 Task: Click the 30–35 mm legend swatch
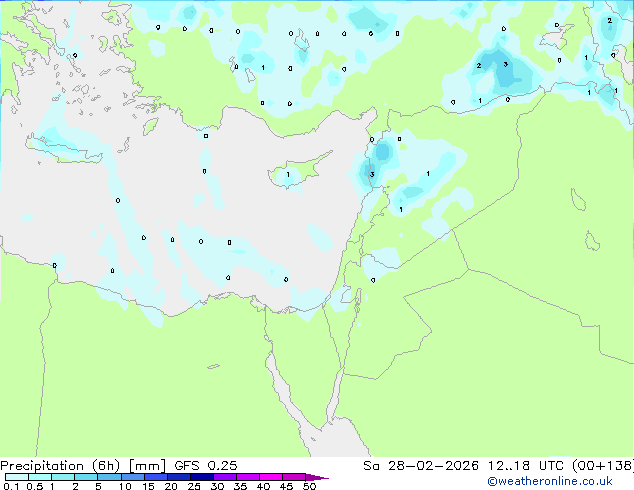(225, 477)
